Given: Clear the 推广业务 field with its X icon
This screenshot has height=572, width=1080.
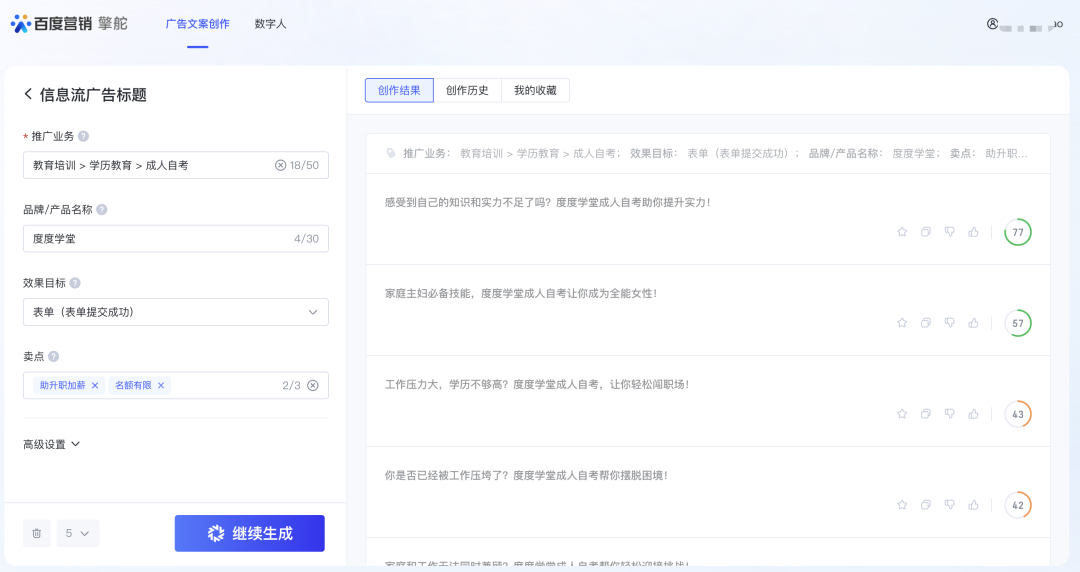Looking at the screenshot, I should tap(280, 165).
